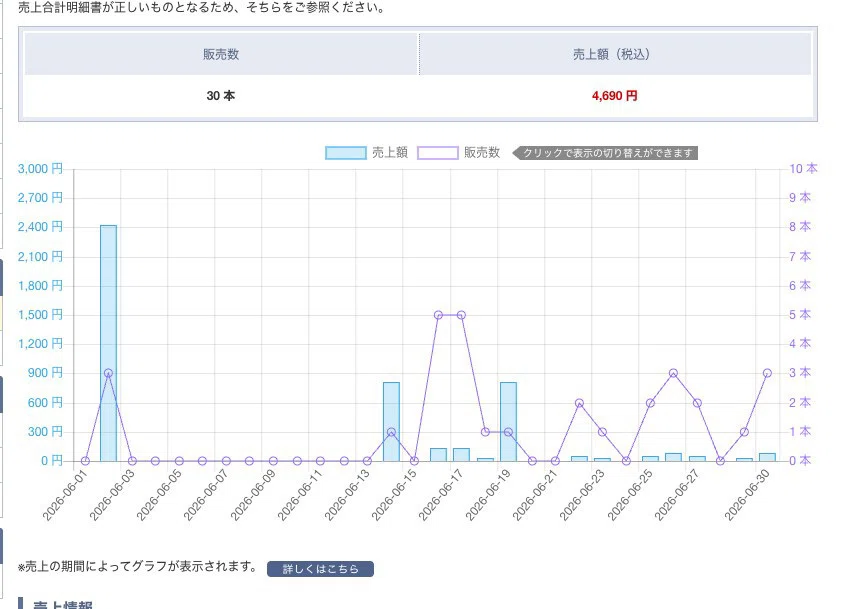Click the 10 本 axis label
Image resolution: width=853 pixels, height=609 pixels.
pos(803,169)
